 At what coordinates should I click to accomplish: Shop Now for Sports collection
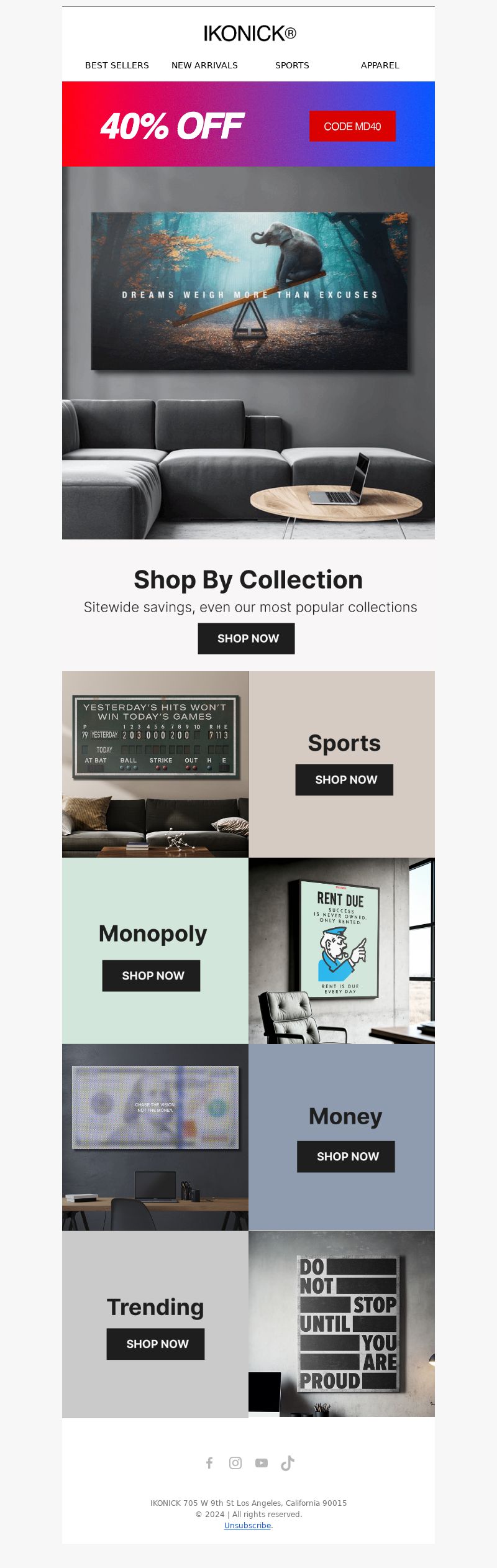tap(344, 779)
